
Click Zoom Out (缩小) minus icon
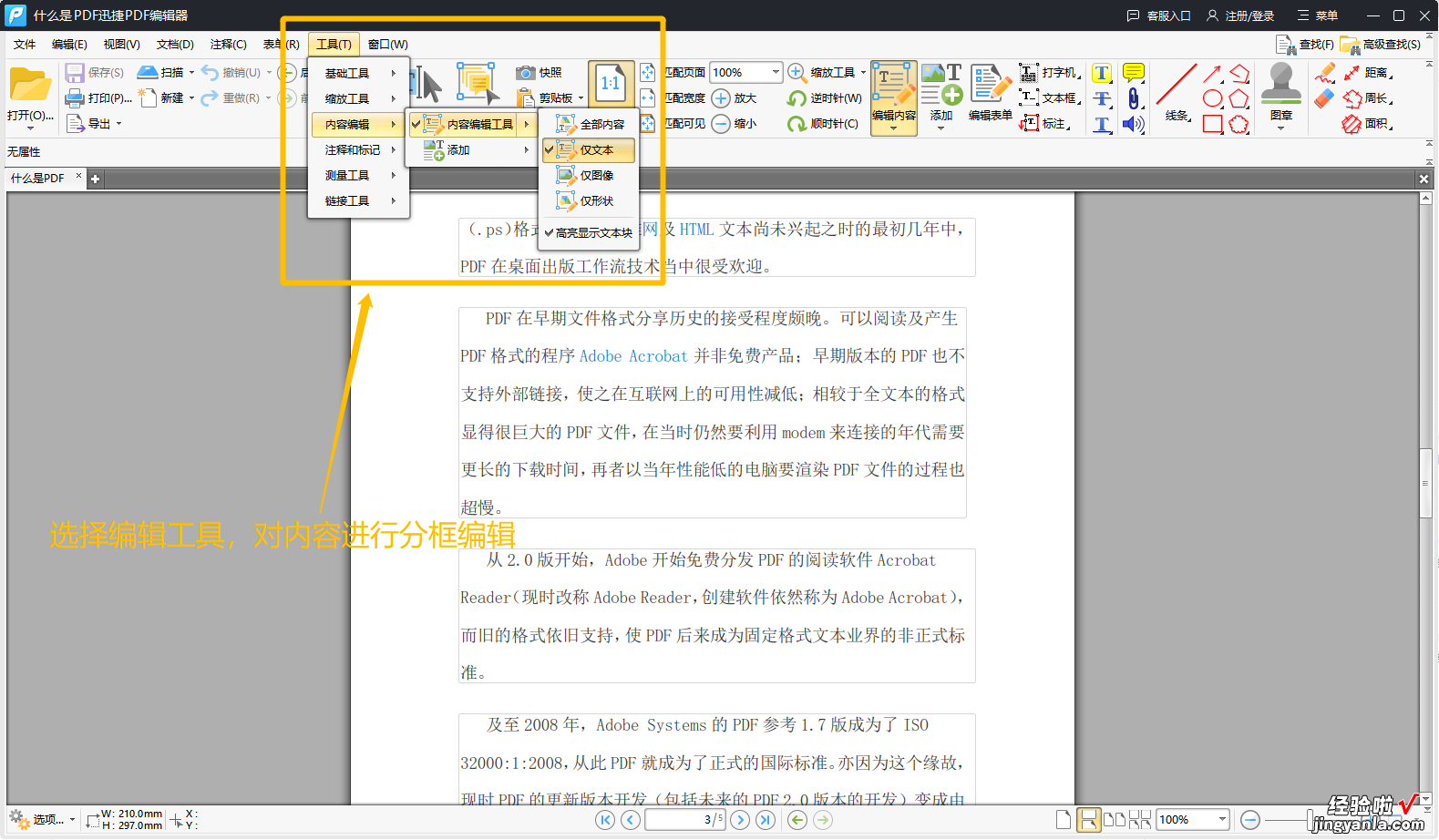[x=721, y=123]
